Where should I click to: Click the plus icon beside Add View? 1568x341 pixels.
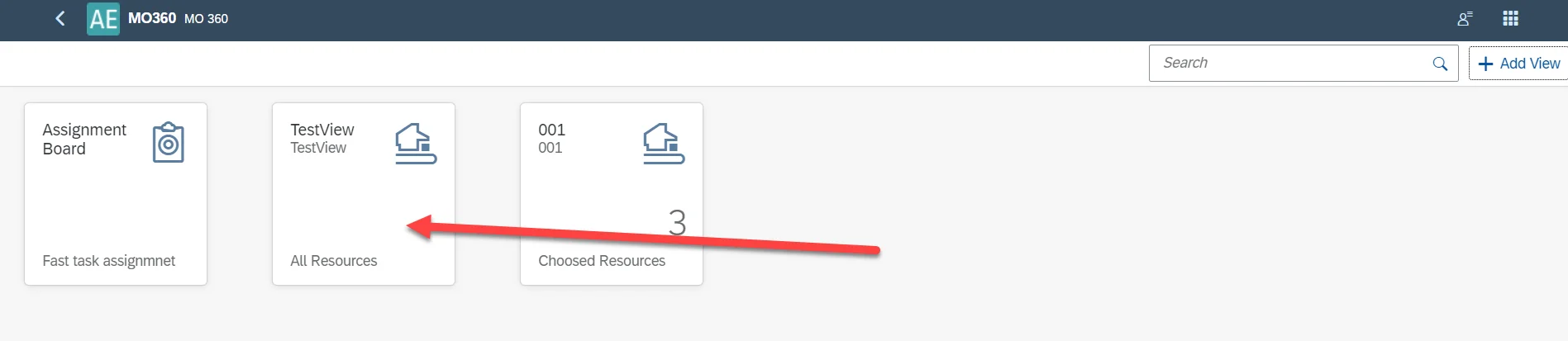coord(1485,64)
